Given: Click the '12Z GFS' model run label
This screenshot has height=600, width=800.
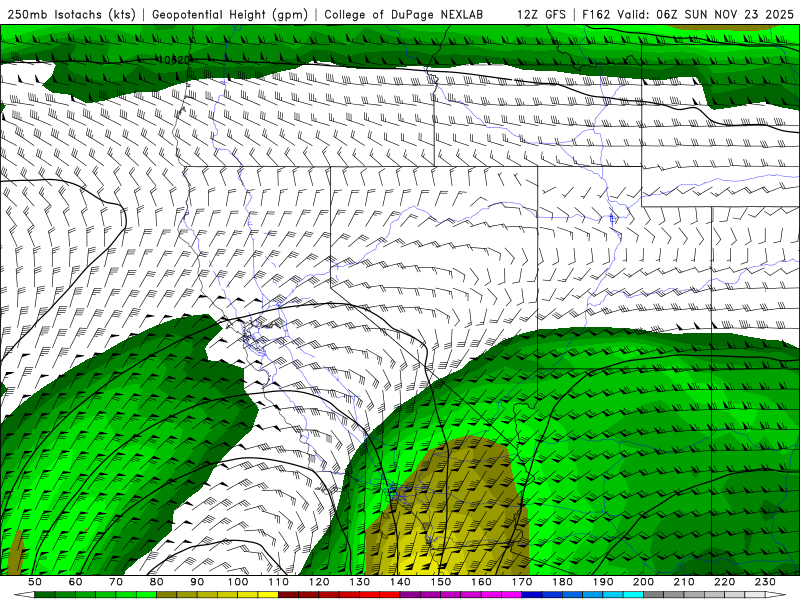Looking at the screenshot, I should tap(541, 14).
